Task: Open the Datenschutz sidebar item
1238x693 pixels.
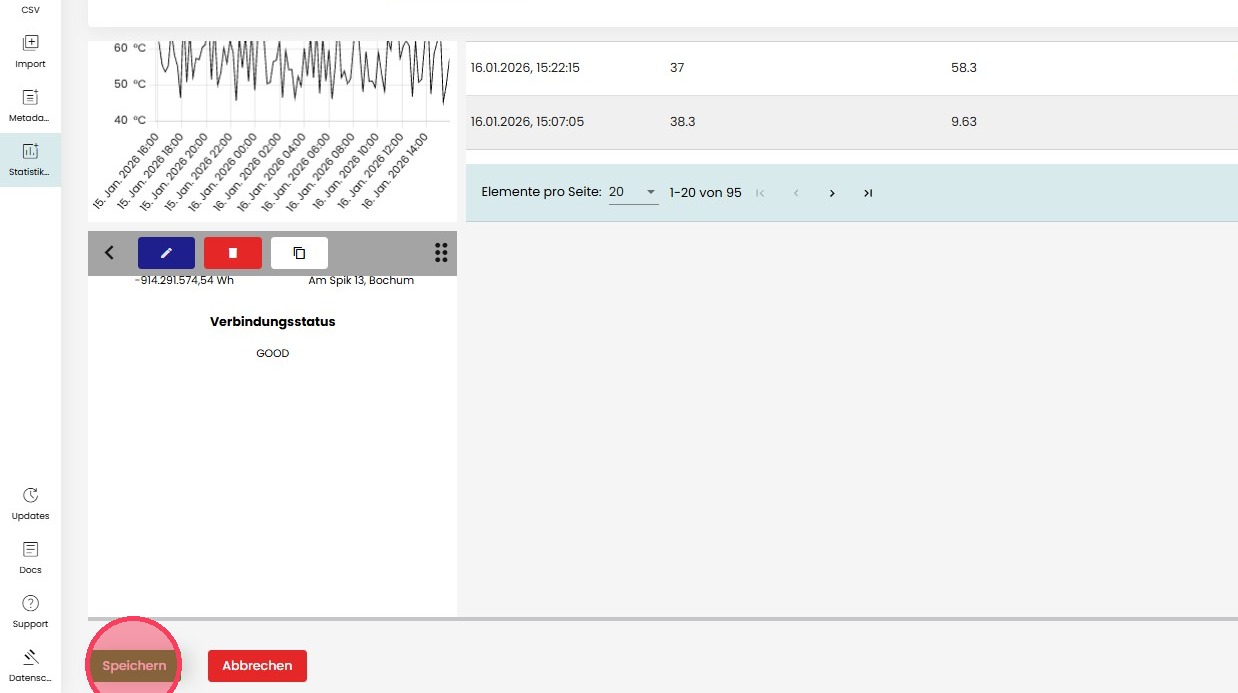Action: (30, 666)
